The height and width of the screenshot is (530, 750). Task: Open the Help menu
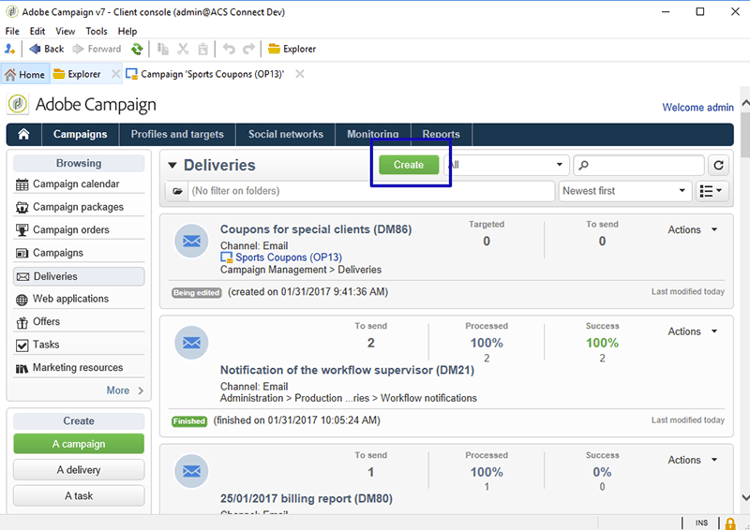pyautogui.click(x=127, y=31)
